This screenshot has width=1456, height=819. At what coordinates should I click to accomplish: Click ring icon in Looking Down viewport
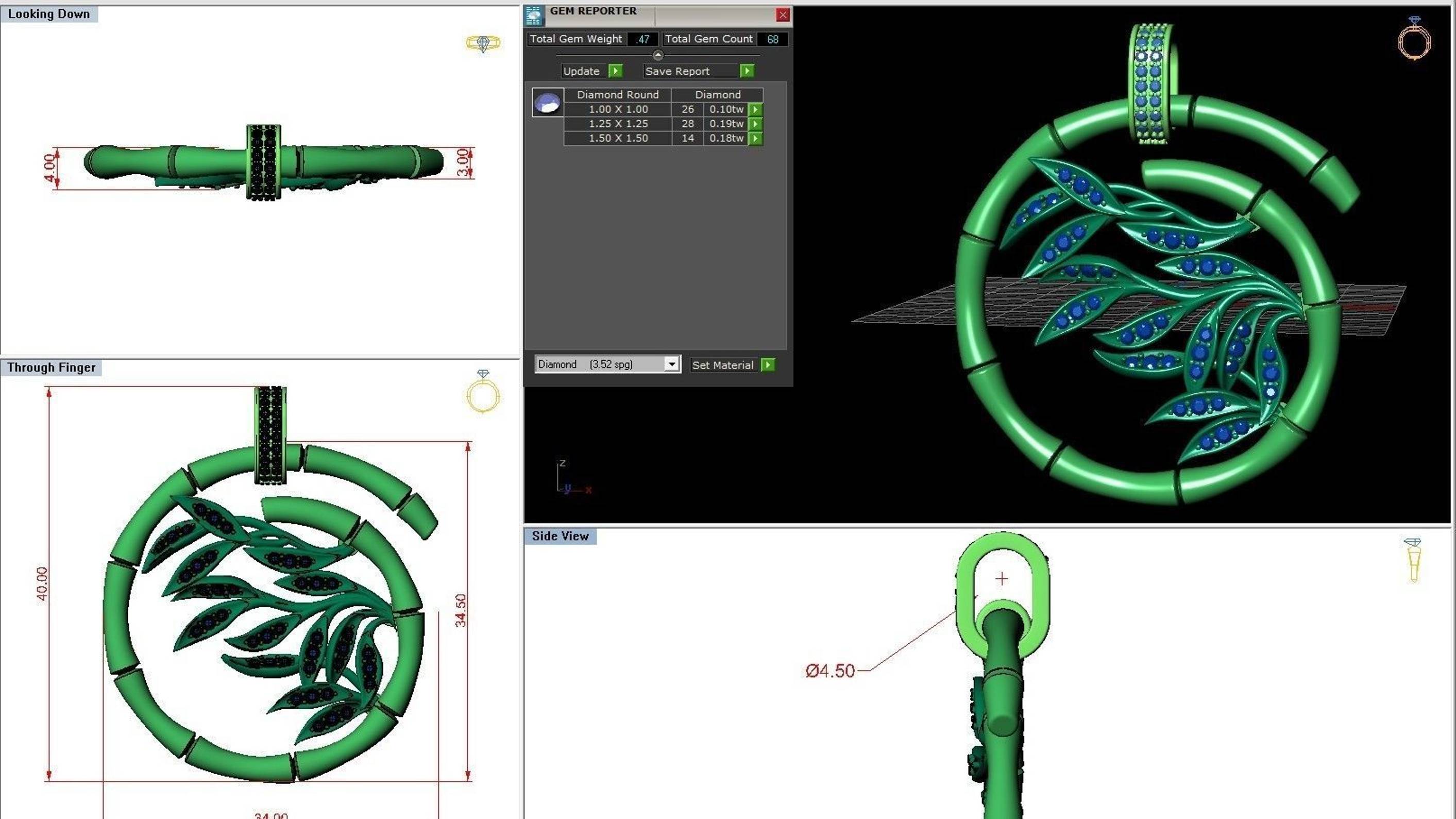pos(483,43)
